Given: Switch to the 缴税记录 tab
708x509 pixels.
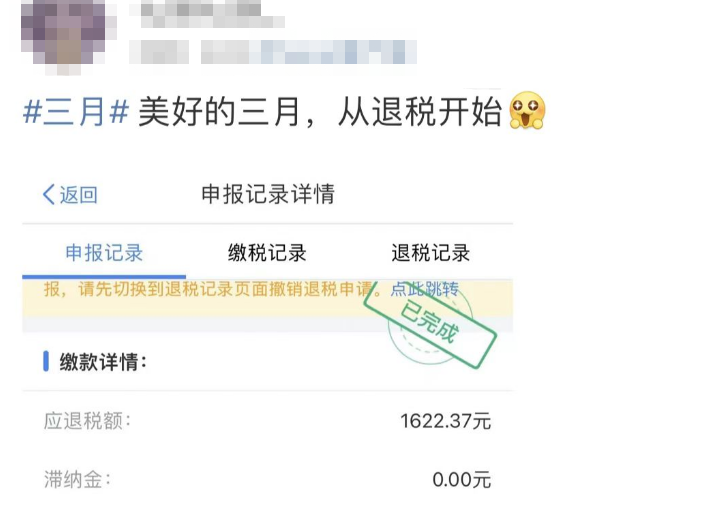Looking at the screenshot, I should tap(267, 252).
